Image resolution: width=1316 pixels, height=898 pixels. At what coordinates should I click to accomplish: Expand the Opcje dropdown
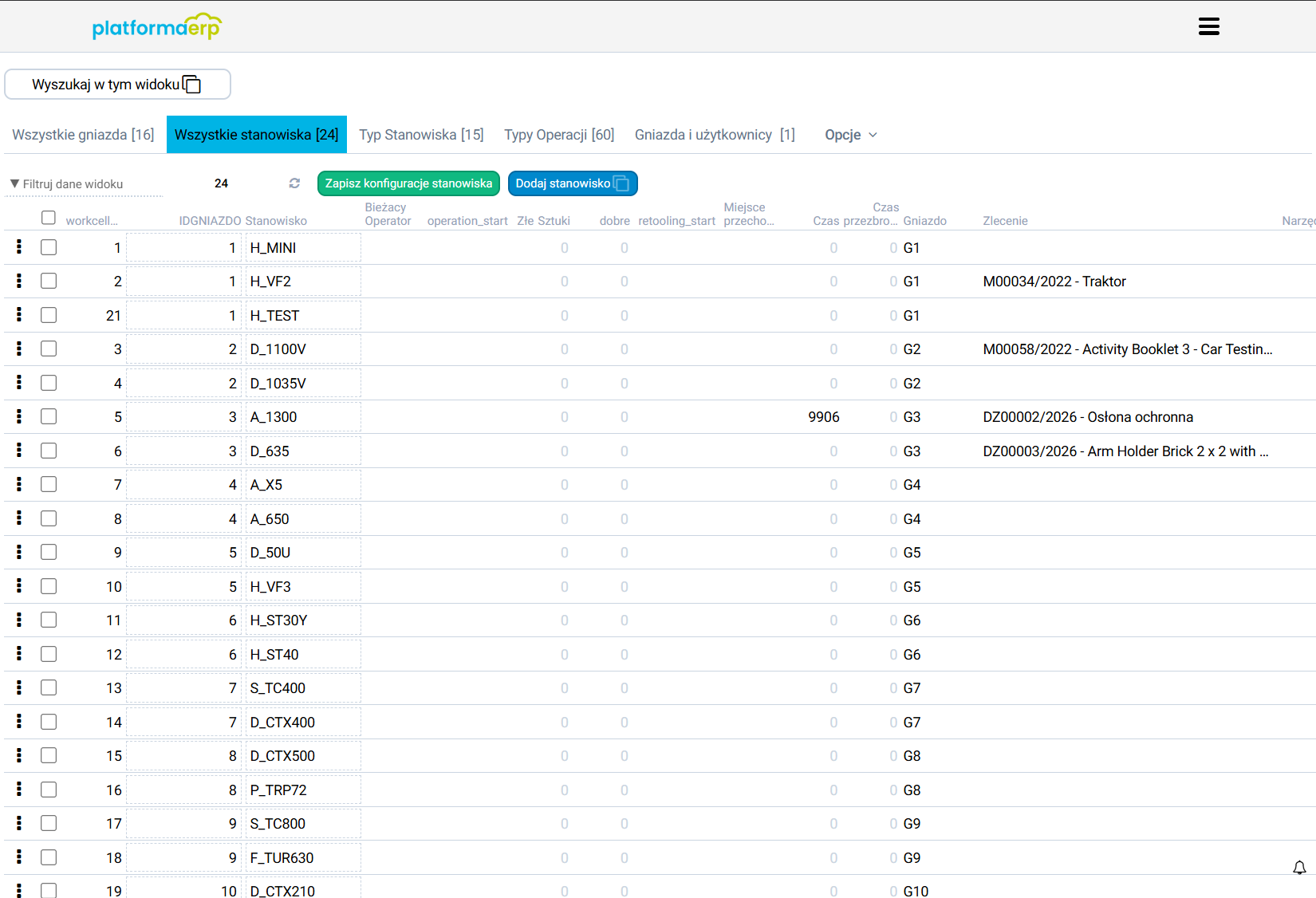coord(851,135)
